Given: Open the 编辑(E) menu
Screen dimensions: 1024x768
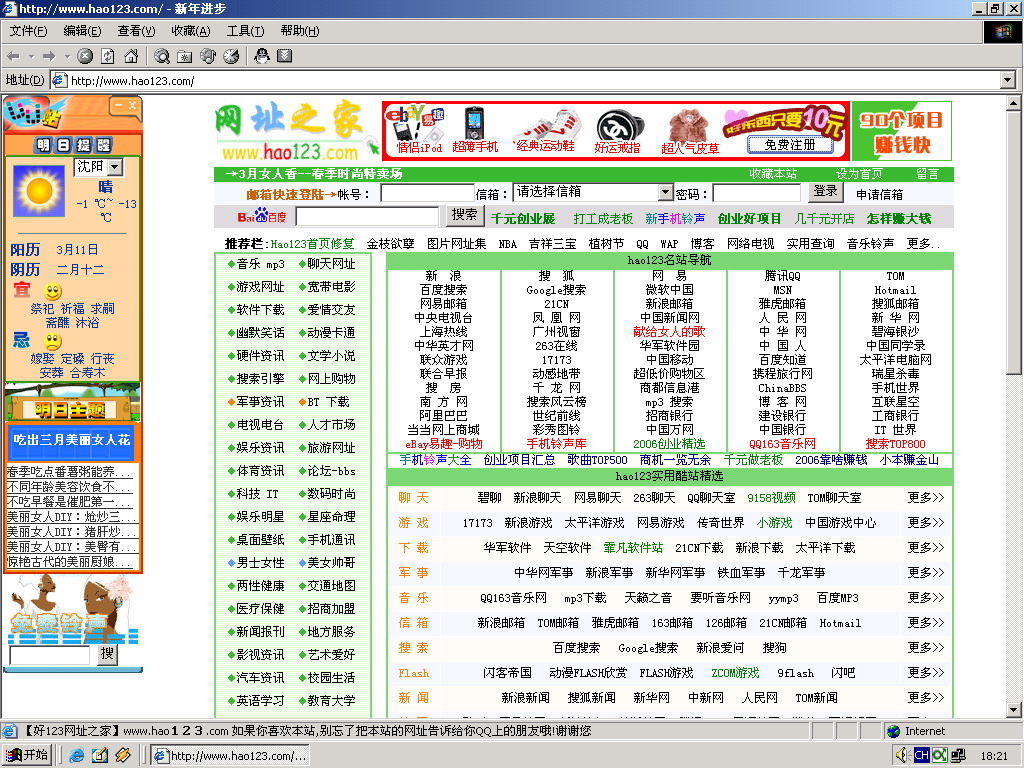Looking at the screenshot, I should 82,31.
